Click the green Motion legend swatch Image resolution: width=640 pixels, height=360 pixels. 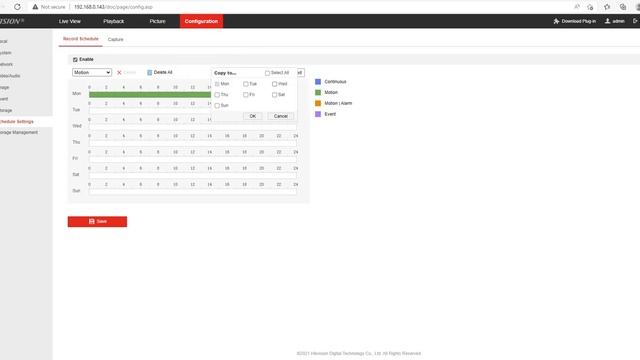[x=318, y=93]
